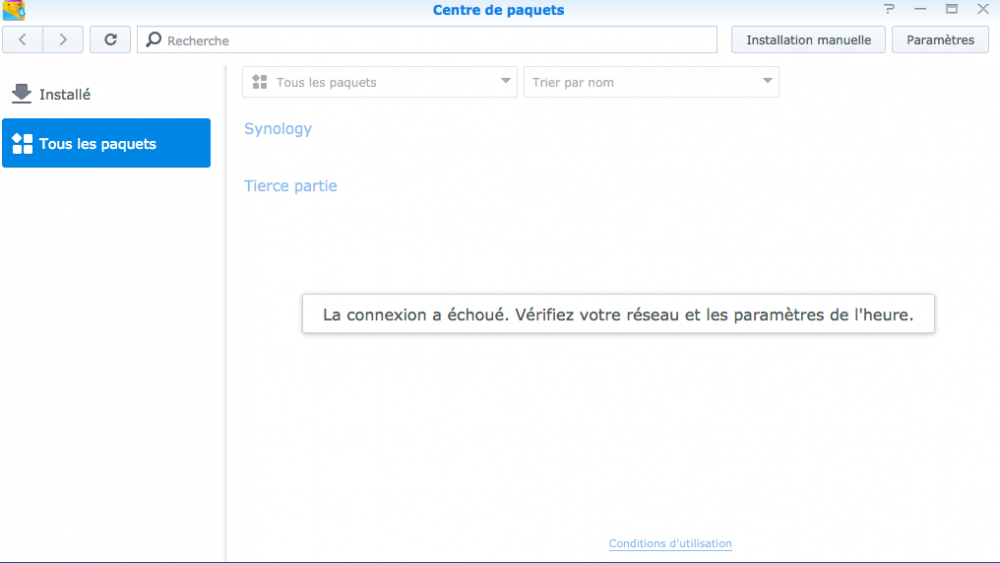Click the Synology section heading

tap(278, 129)
